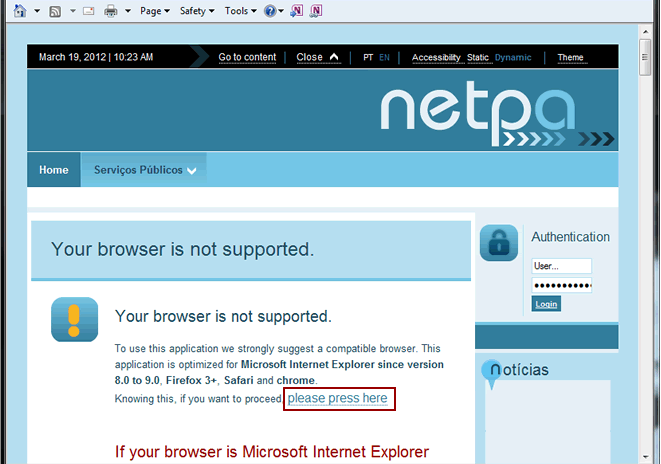Viewport: 661px width, 464px height.
Task: Switch language to PT
Action: pos(368,57)
